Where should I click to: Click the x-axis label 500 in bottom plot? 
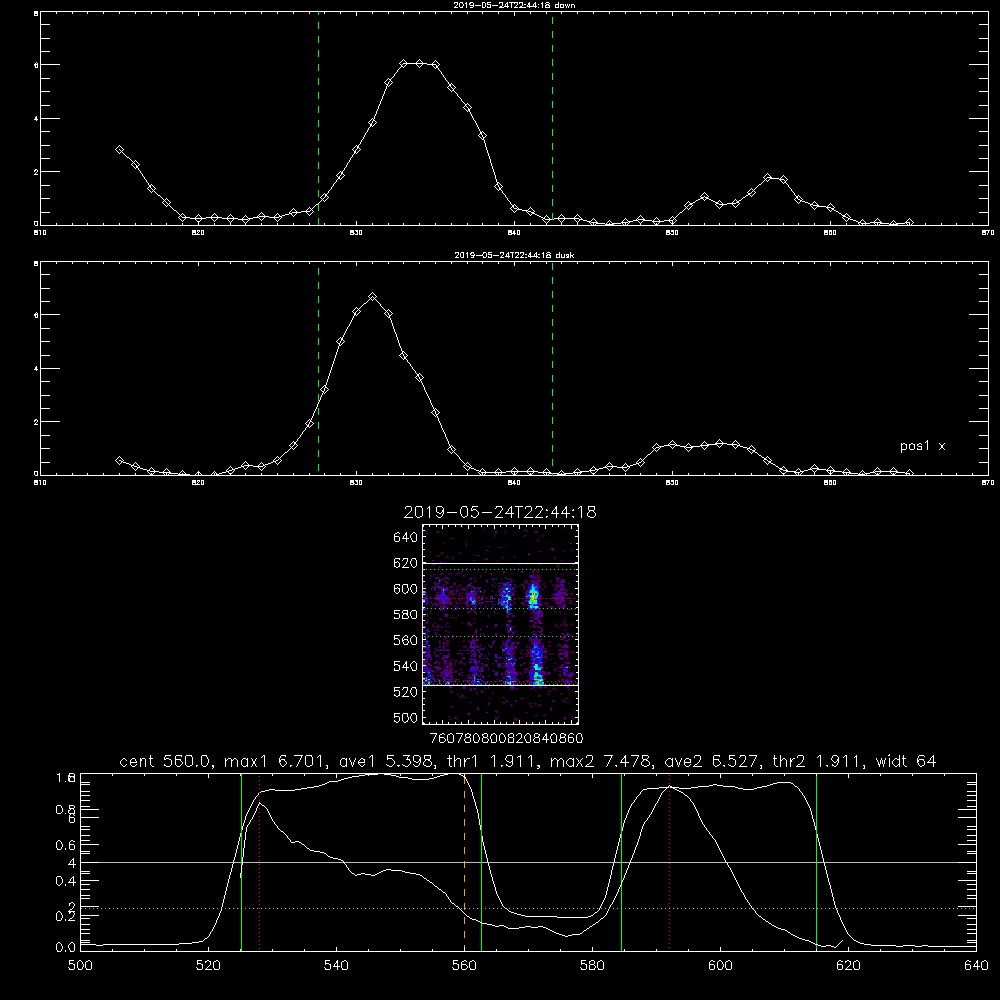click(80, 966)
